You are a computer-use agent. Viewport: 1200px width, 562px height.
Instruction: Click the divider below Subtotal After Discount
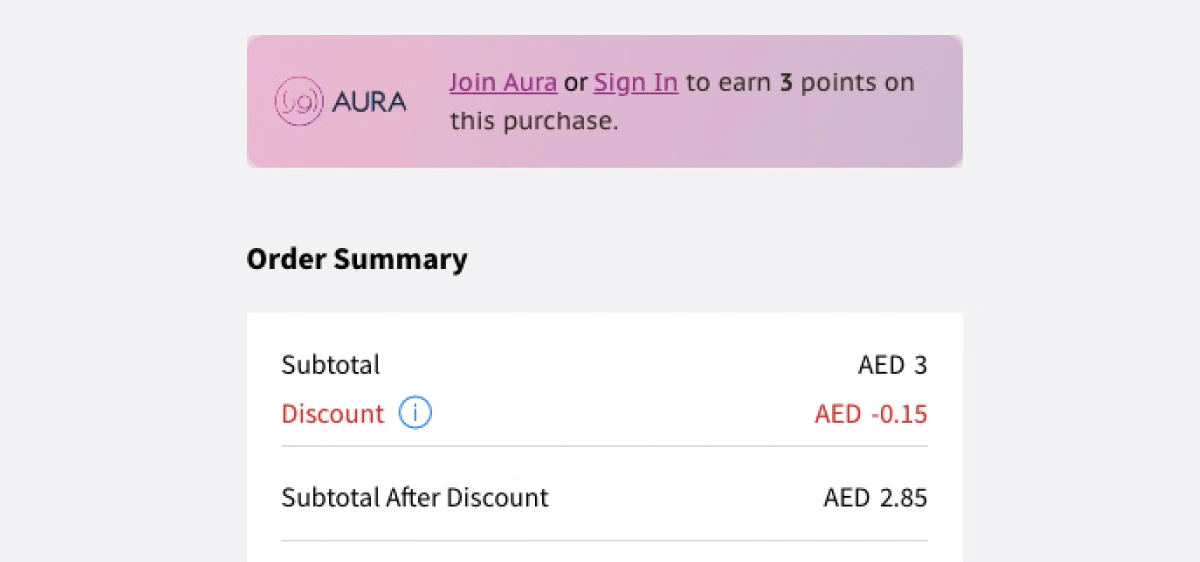click(604, 541)
